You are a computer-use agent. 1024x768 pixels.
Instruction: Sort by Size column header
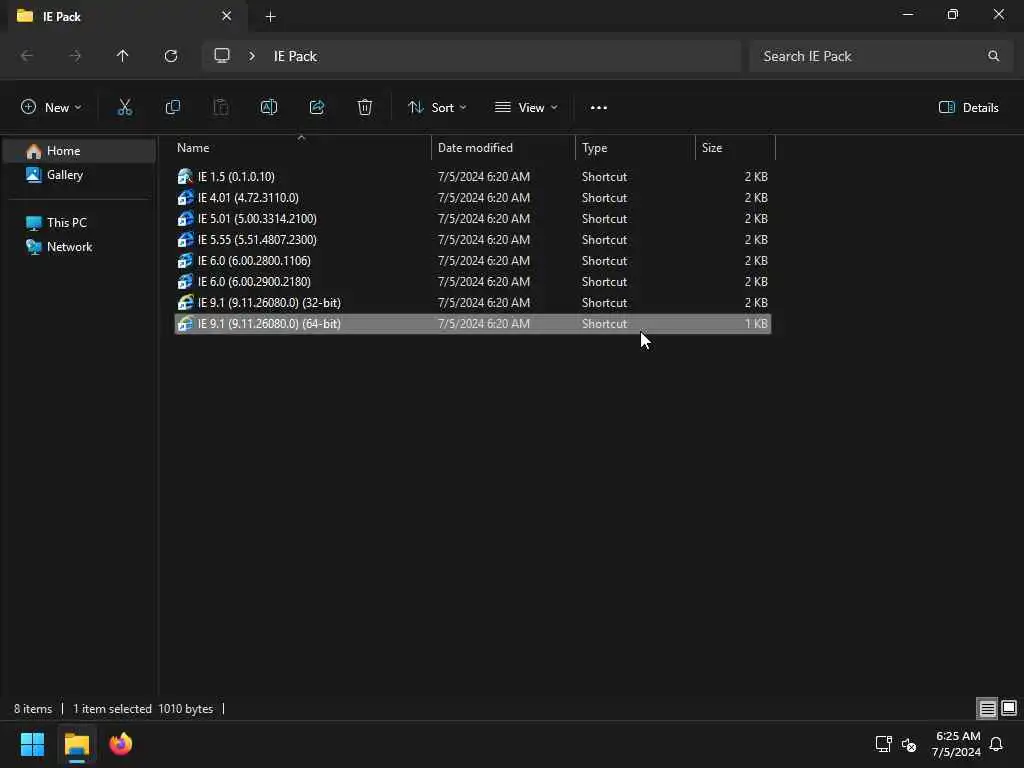(x=735, y=148)
